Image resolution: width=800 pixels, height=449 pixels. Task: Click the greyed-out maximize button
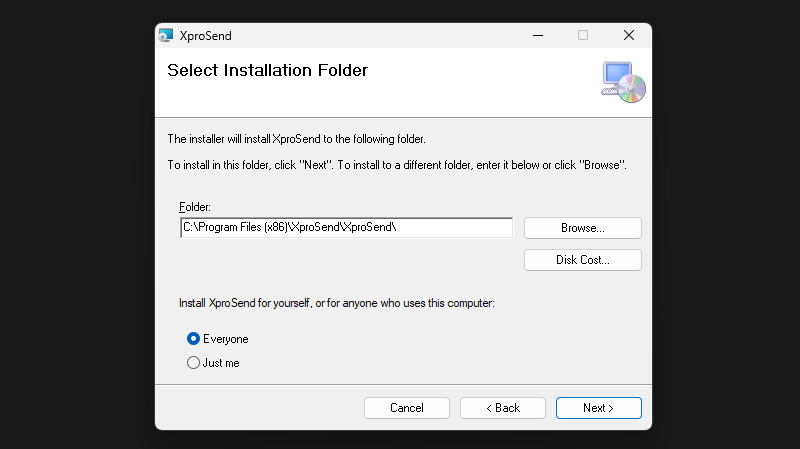click(583, 35)
